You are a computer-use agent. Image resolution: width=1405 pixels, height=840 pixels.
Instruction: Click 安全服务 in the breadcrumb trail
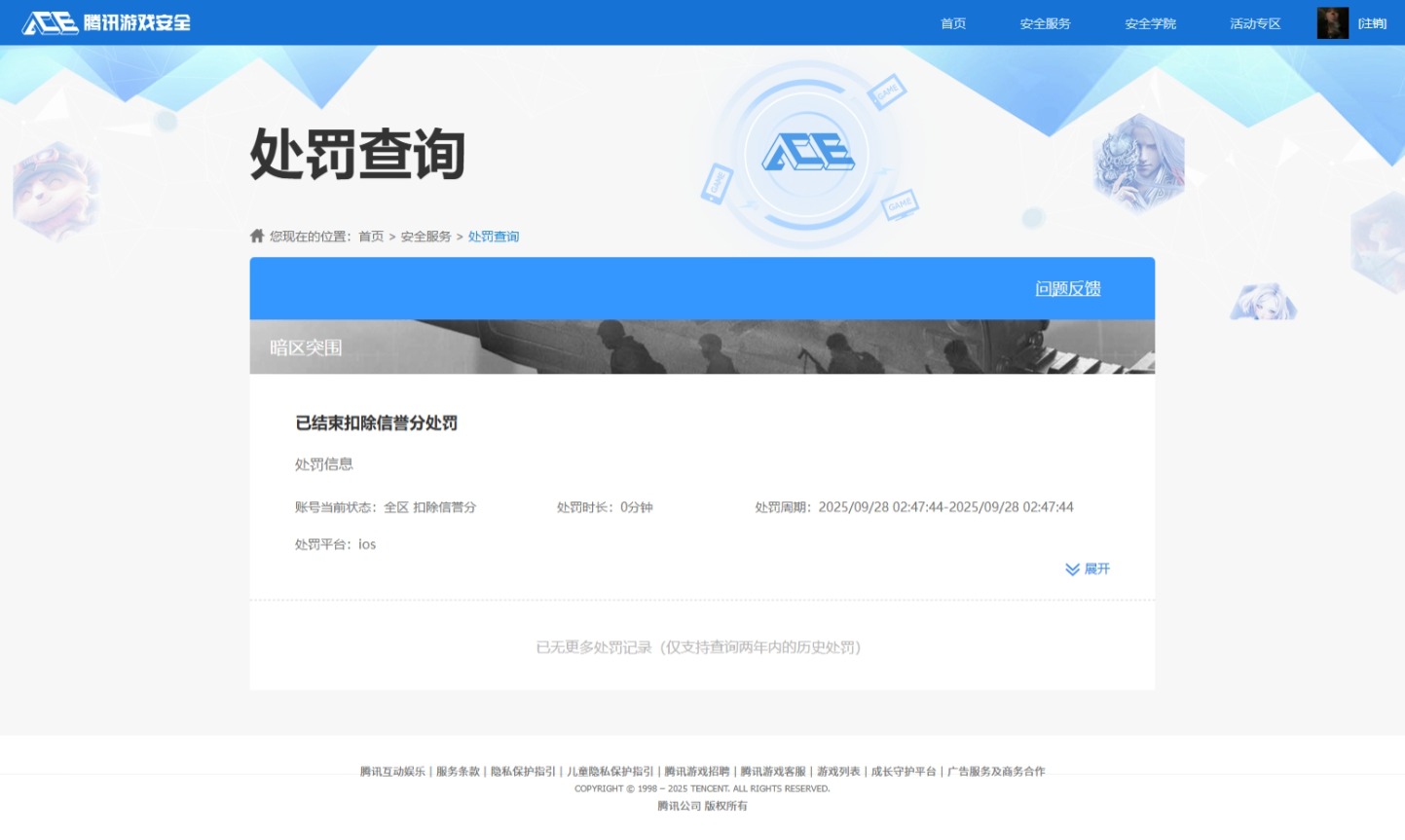[425, 237]
